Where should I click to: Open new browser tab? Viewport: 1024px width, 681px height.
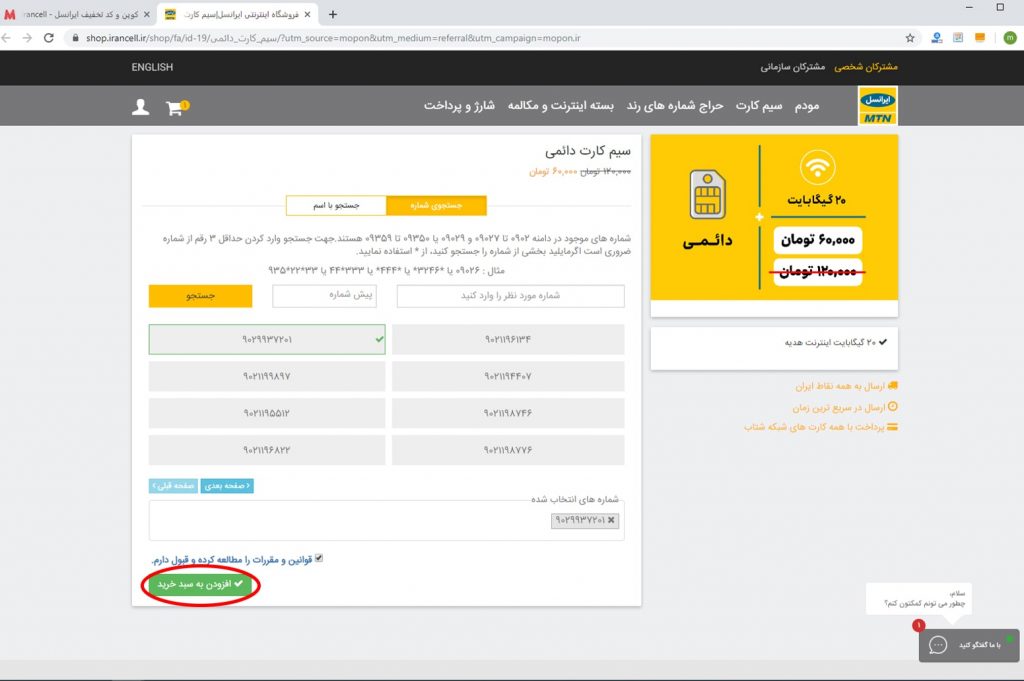click(332, 14)
